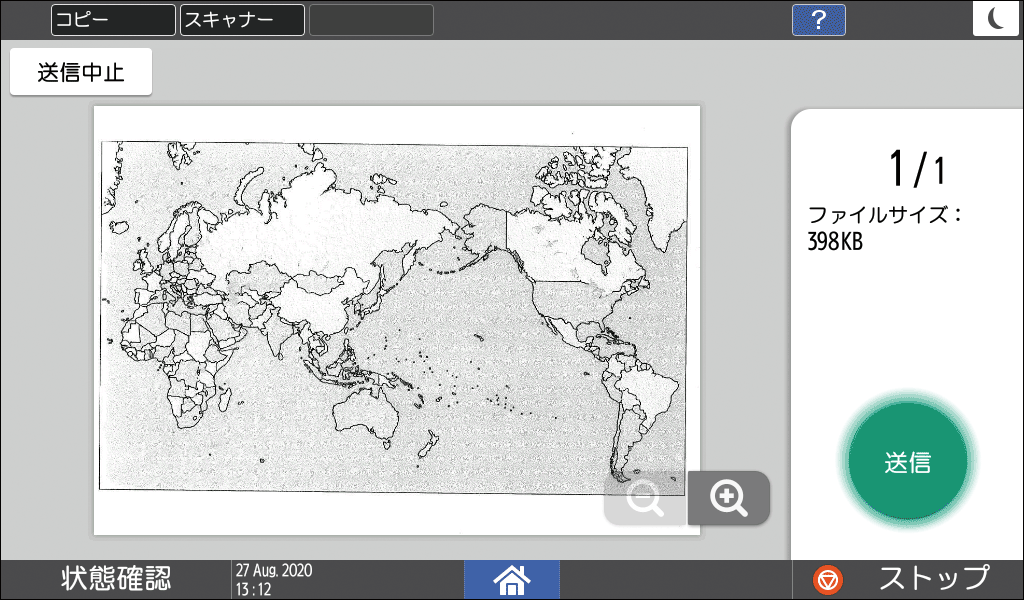The image size is (1024, 600).
Task: Return home using the house icon
Action: [511, 579]
